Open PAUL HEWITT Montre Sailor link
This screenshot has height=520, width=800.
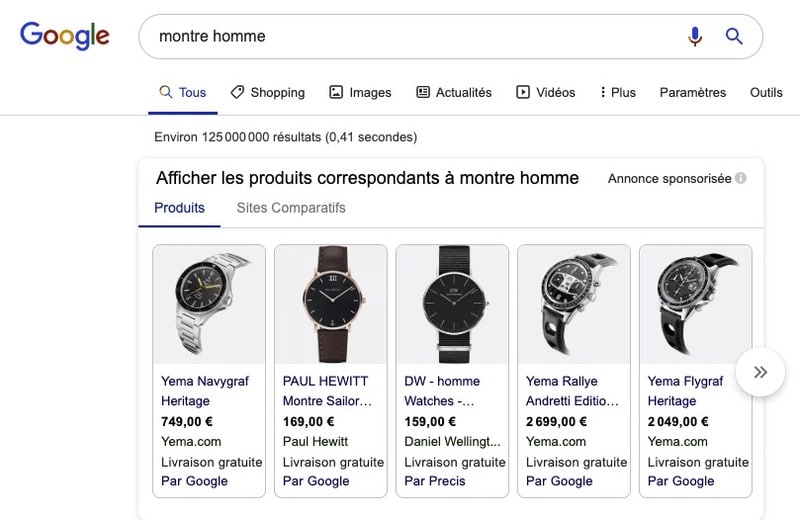(327, 391)
